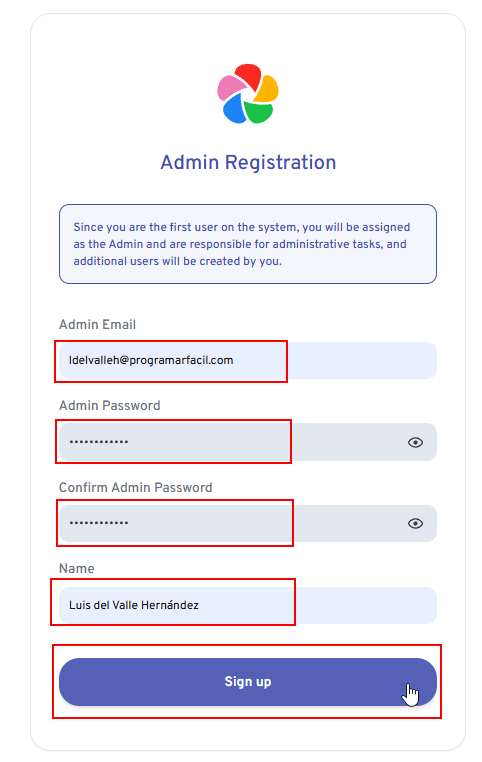Image resolution: width=482 pixels, height=762 pixels.
Task: Show the Admin Password with the eye icon
Action: click(x=415, y=442)
